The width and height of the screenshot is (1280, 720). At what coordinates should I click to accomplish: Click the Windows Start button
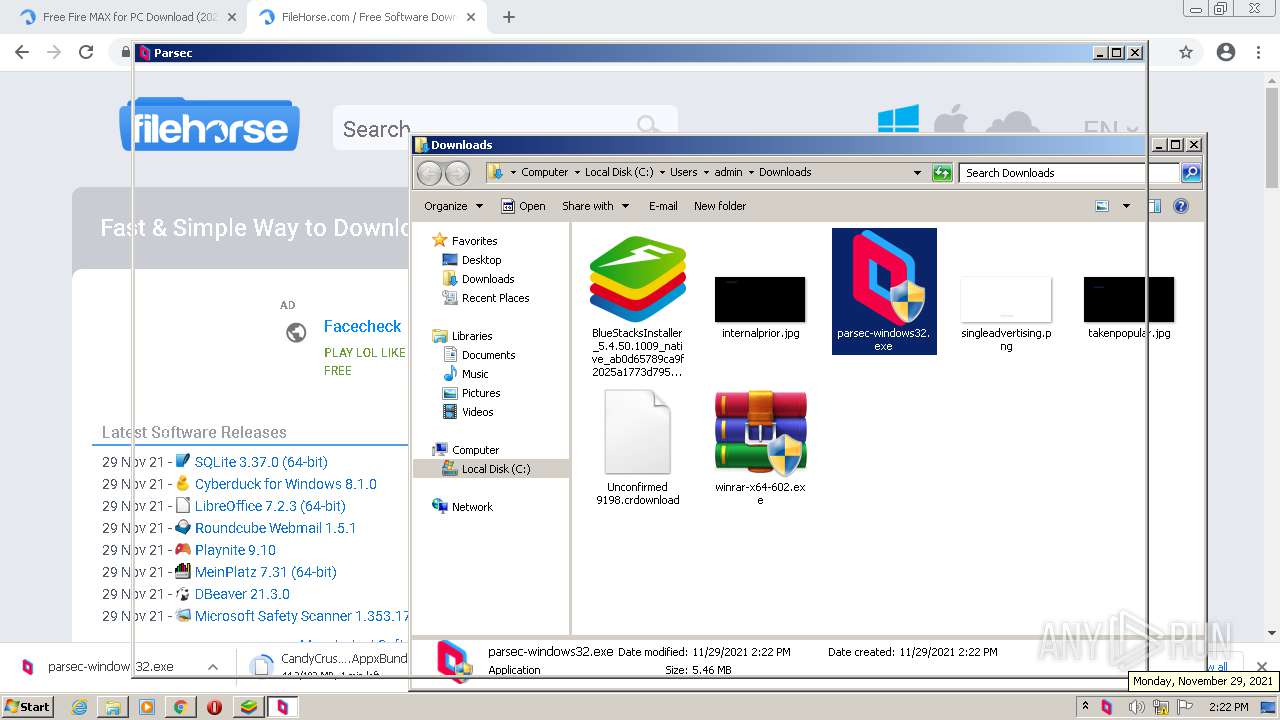coord(28,706)
